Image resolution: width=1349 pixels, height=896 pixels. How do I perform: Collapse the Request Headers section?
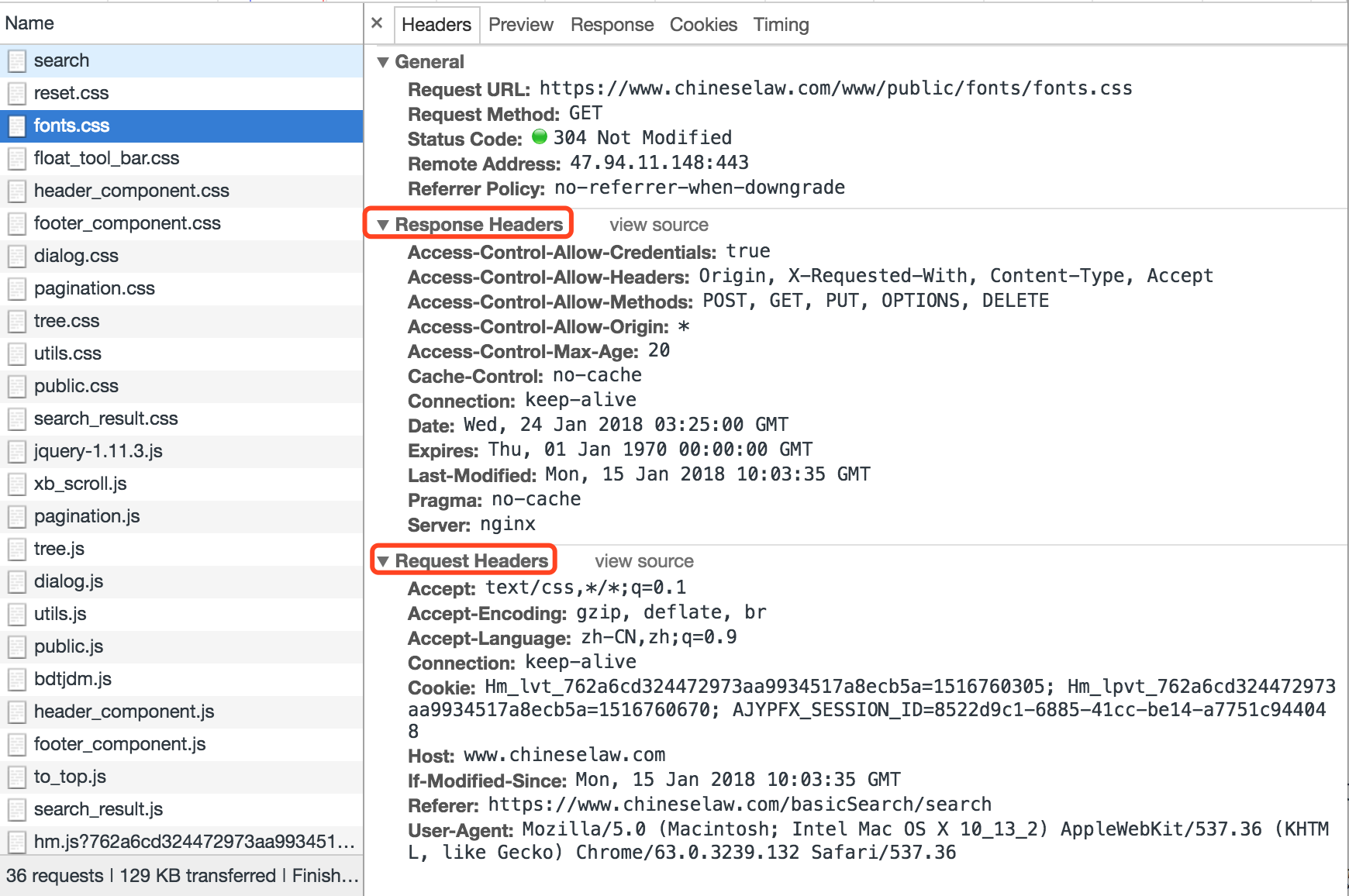click(383, 561)
